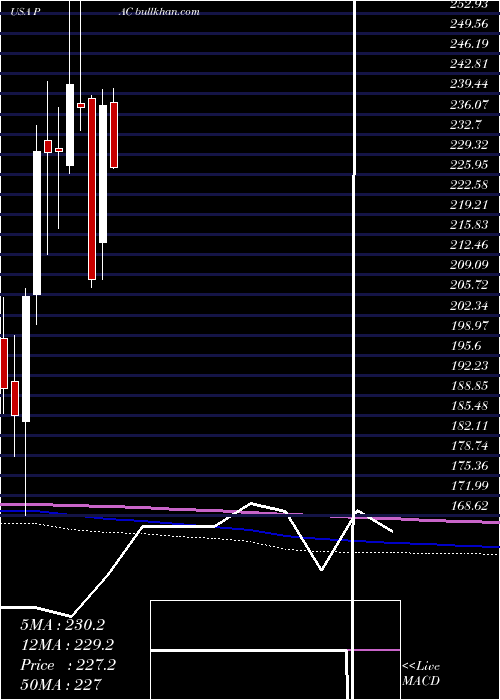500x700 pixels.
Task: Click the 192.23 price axis label
Action: 469,366
